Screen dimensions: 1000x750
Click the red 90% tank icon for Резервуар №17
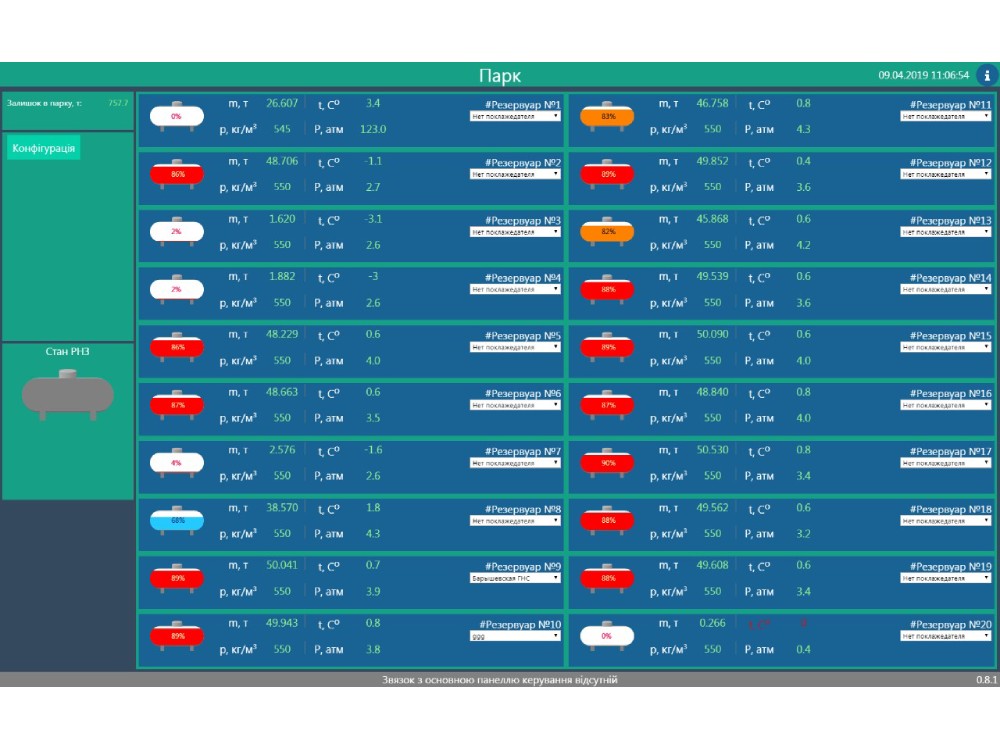pos(608,463)
